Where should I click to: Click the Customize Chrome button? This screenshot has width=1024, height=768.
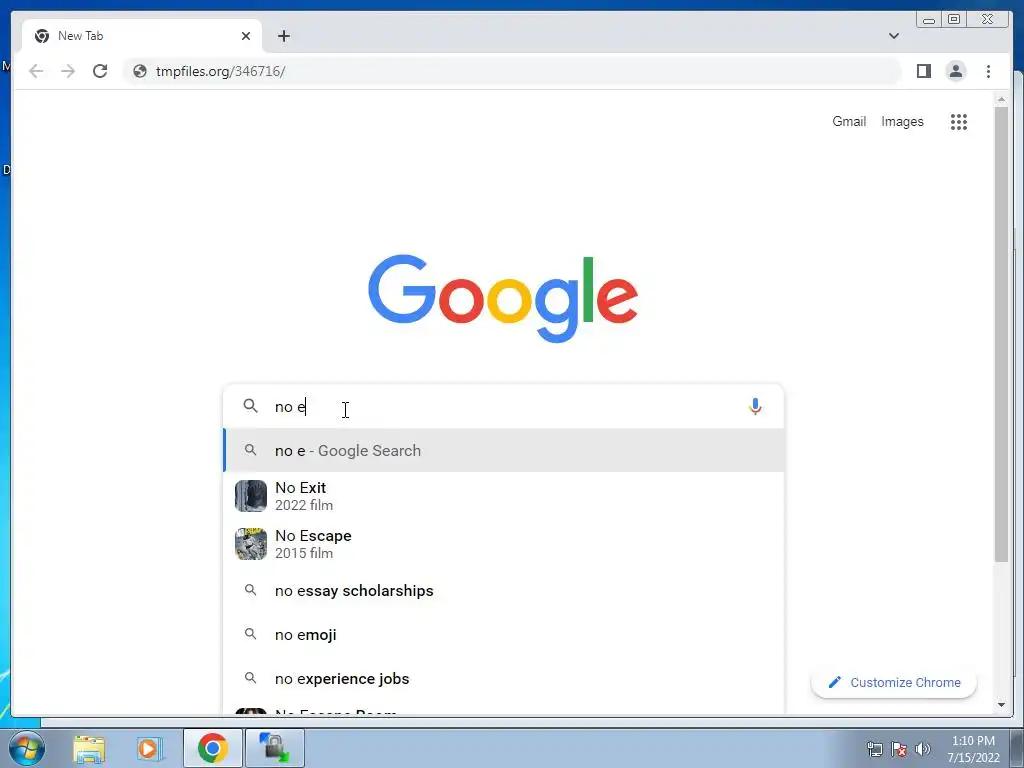tap(893, 682)
